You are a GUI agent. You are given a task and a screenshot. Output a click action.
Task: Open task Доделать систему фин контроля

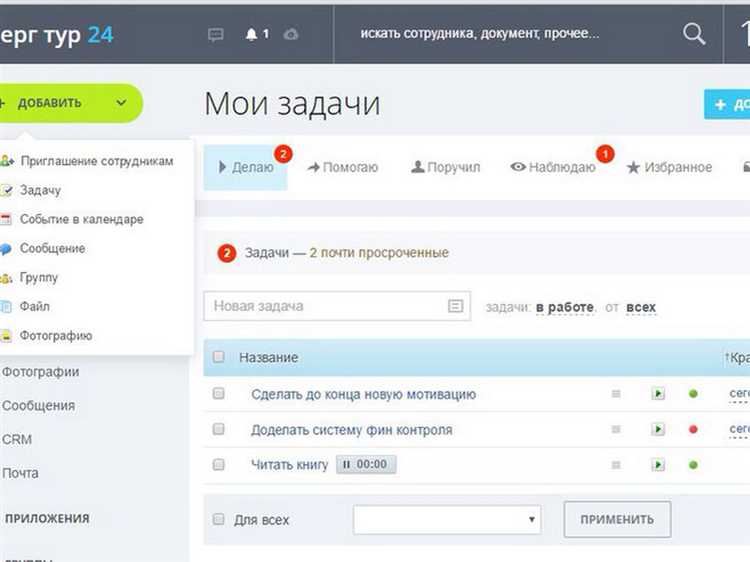(x=352, y=430)
